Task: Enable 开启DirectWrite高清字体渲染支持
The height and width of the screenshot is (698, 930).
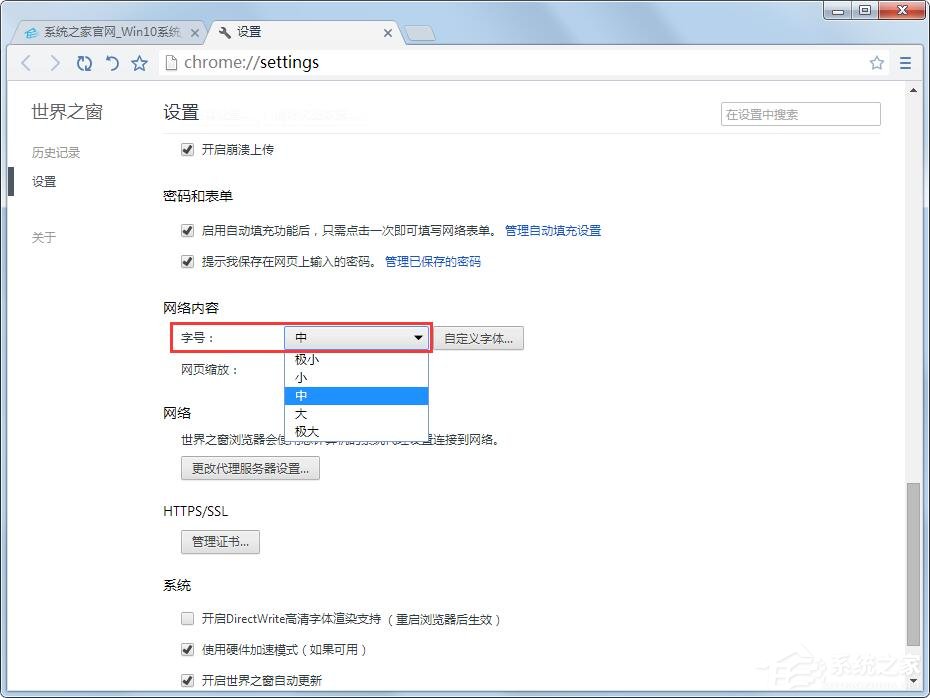Action: tap(187, 618)
